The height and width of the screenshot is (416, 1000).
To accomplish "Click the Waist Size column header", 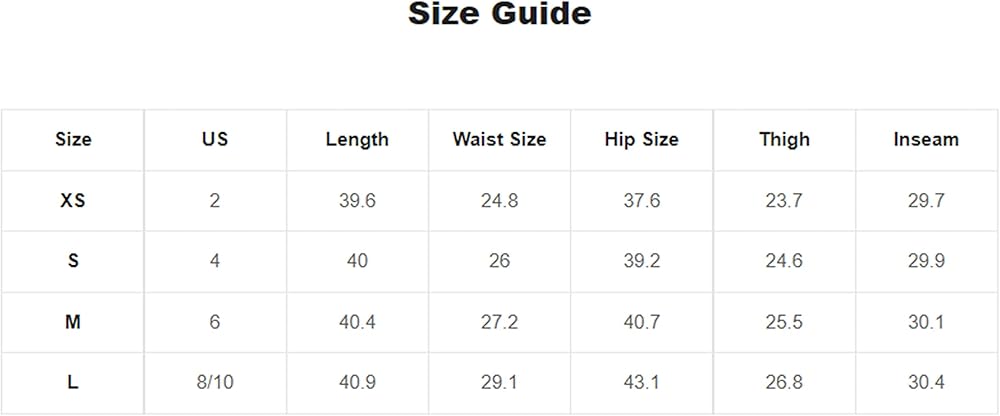I will [499, 139].
